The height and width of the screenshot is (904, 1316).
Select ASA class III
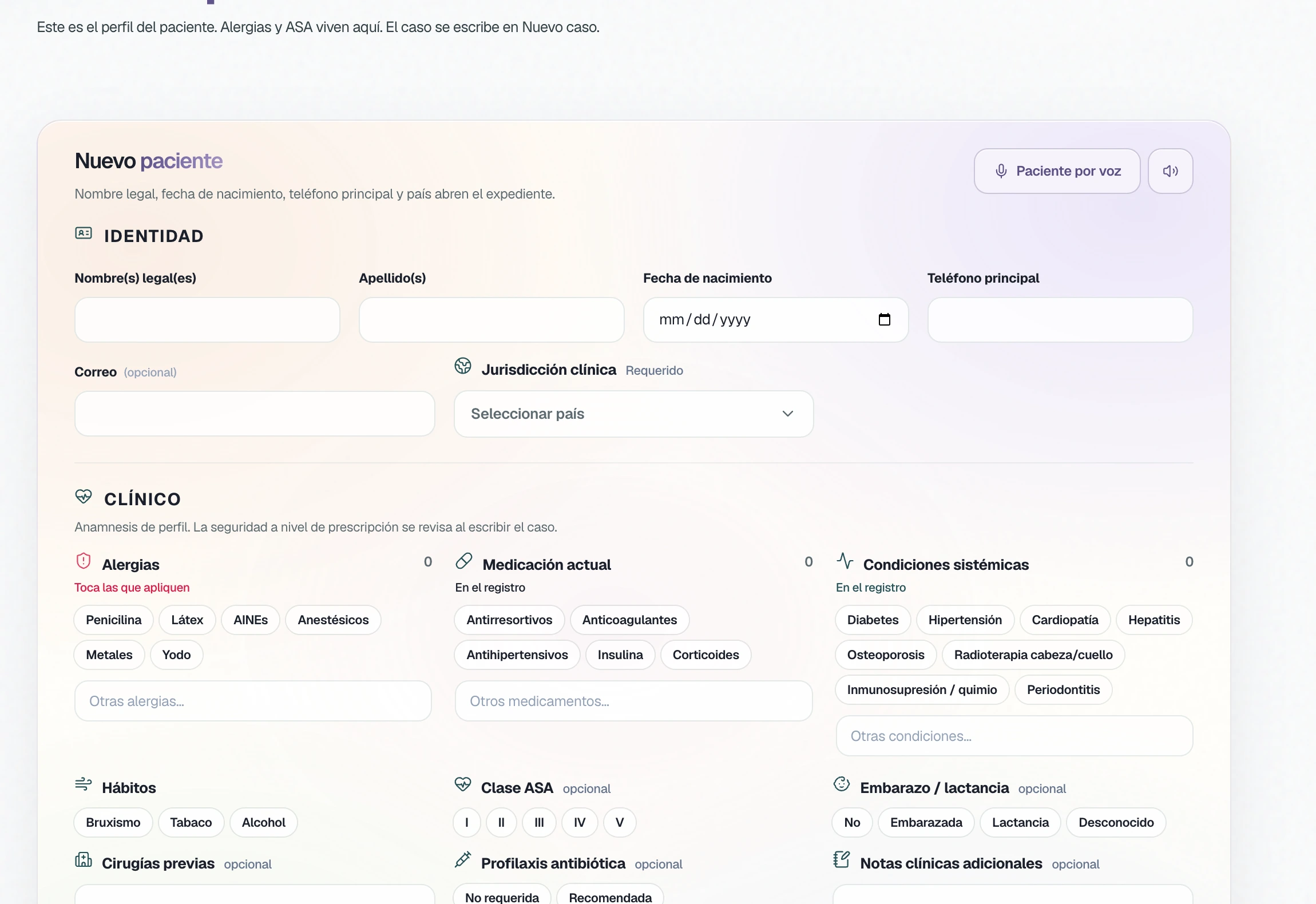(x=539, y=822)
